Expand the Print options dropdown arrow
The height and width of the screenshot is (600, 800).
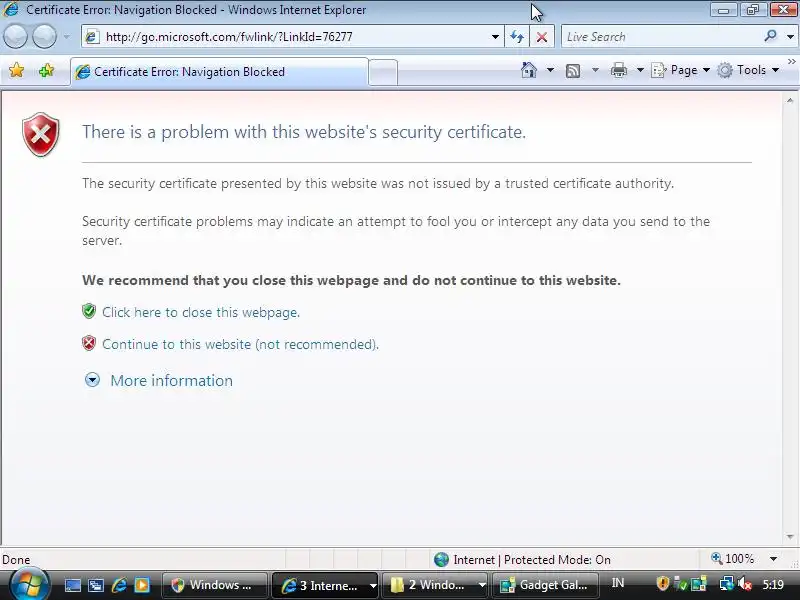click(x=640, y=70)
